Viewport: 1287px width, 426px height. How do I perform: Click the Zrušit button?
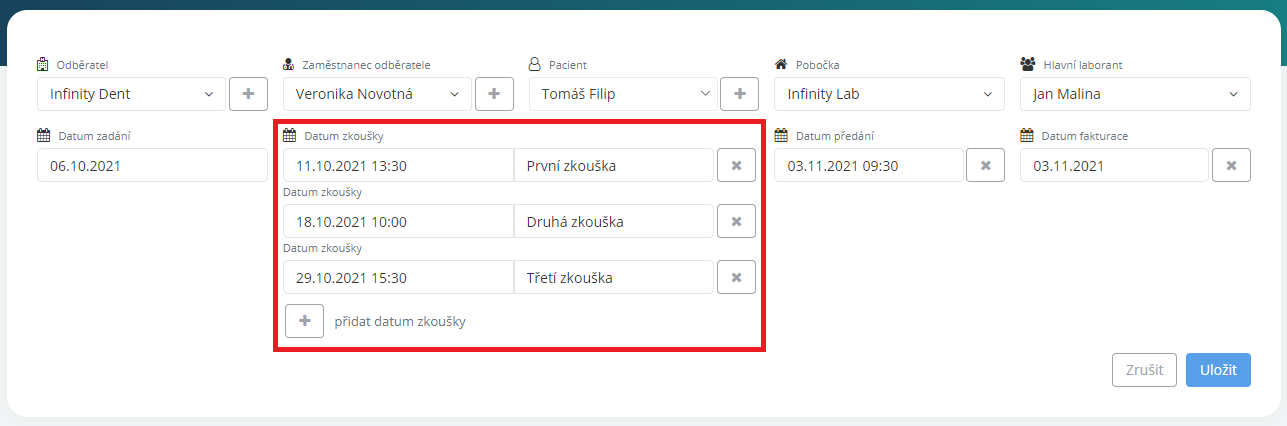[x=1144, y=370]
